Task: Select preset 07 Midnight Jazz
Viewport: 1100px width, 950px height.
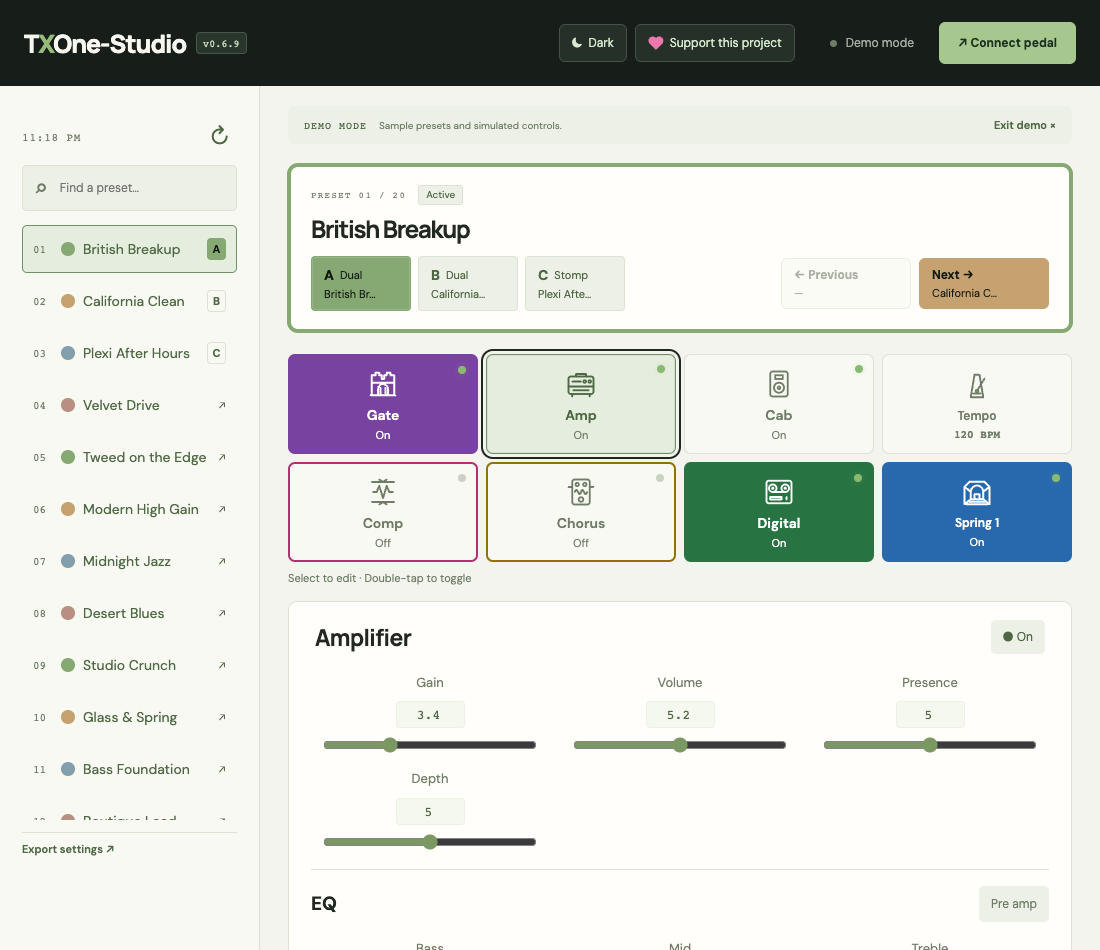Action: coord(129,561)
